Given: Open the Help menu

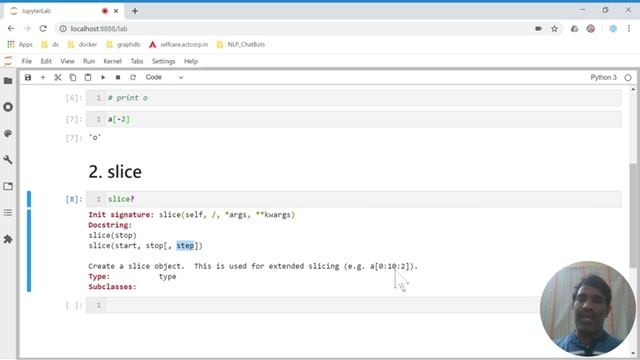Looking at the screenshot, I should 191,61.
